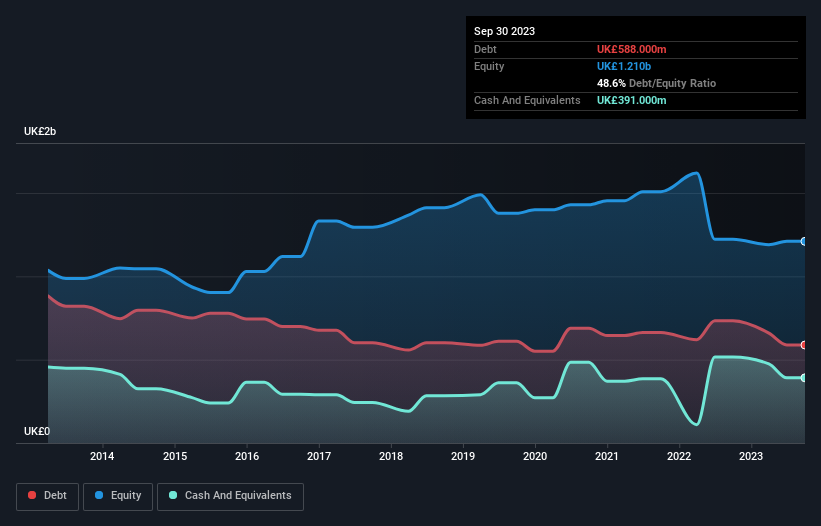Viewport: 821px width, 526px height.
Task: Select the 2016 year tick label
Action: (247, 457)
